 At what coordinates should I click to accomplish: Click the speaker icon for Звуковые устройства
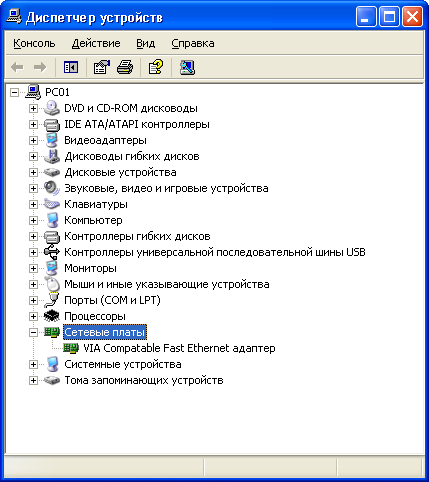(x=52, y=188)
